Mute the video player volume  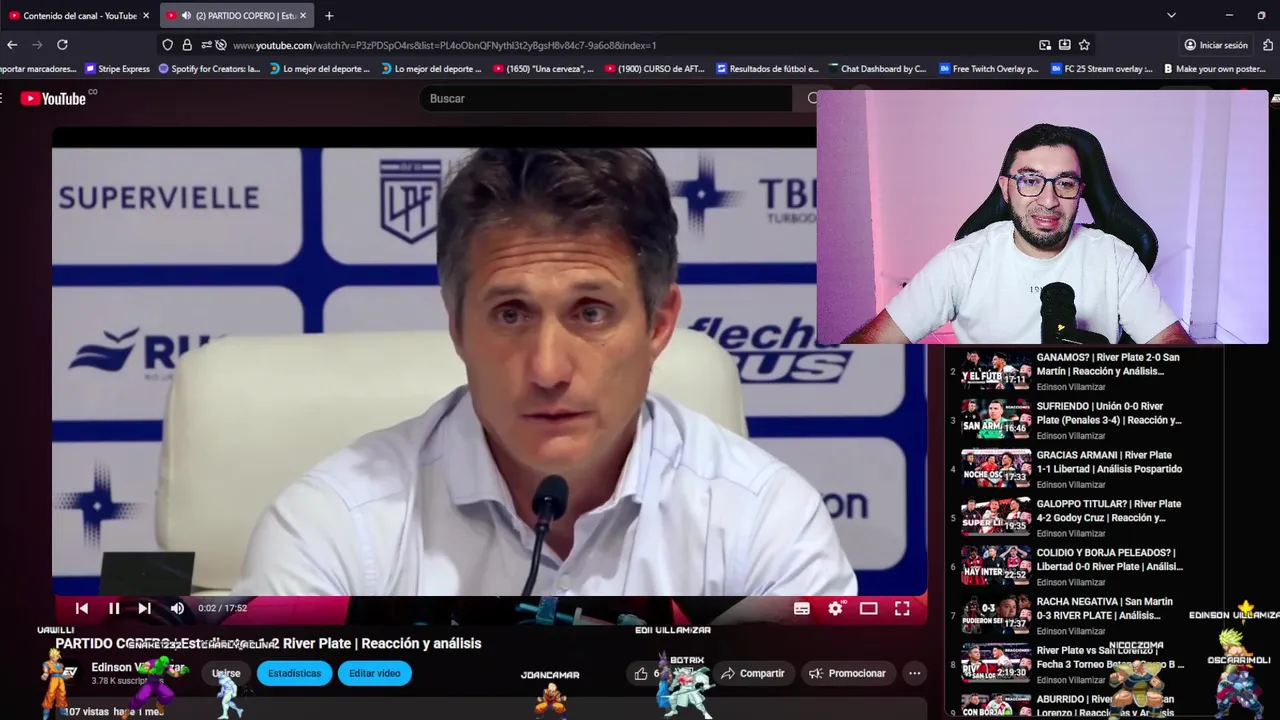177,608
